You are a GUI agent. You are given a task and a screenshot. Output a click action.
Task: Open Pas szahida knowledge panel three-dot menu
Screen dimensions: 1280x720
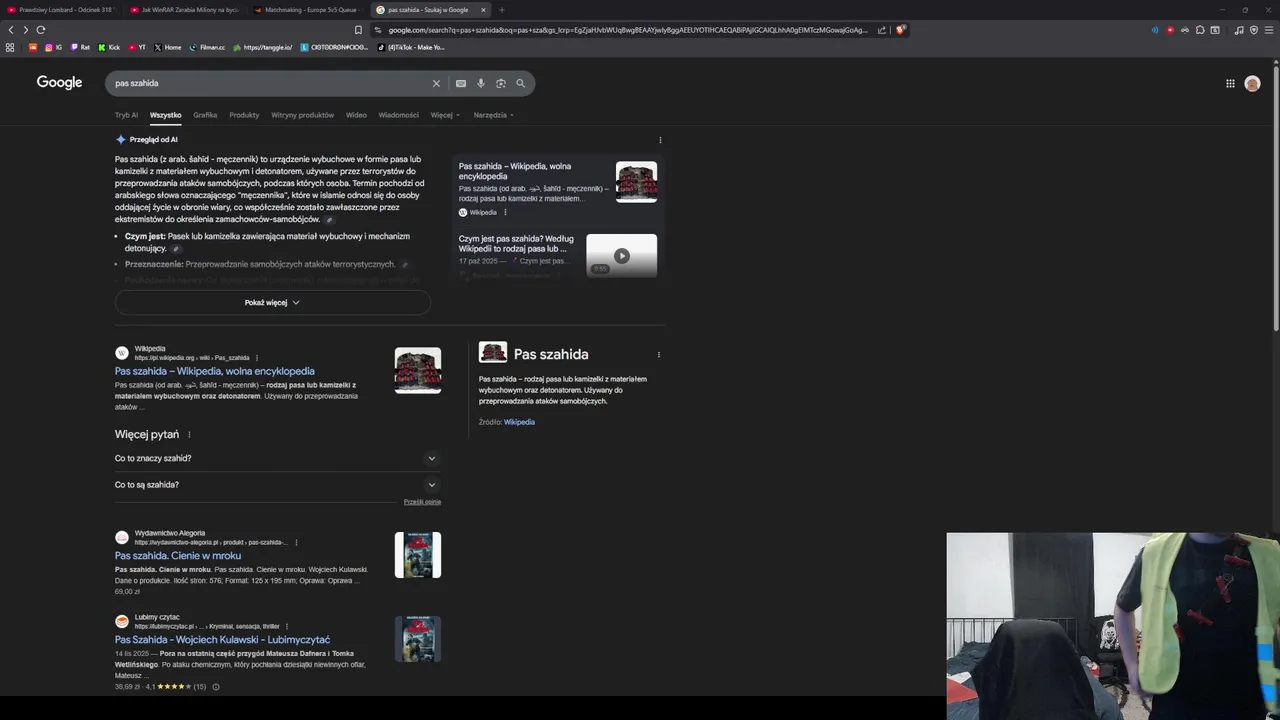(x=658, y=355)
